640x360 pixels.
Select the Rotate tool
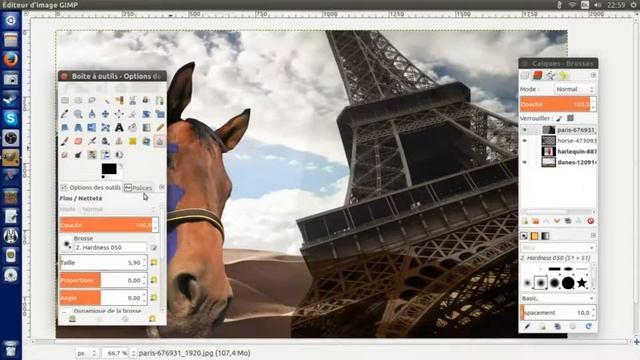coord(146,114)
